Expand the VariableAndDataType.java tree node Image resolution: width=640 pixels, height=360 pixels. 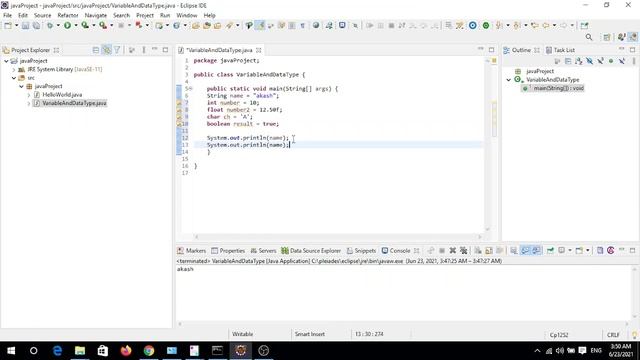click(29, 103)
